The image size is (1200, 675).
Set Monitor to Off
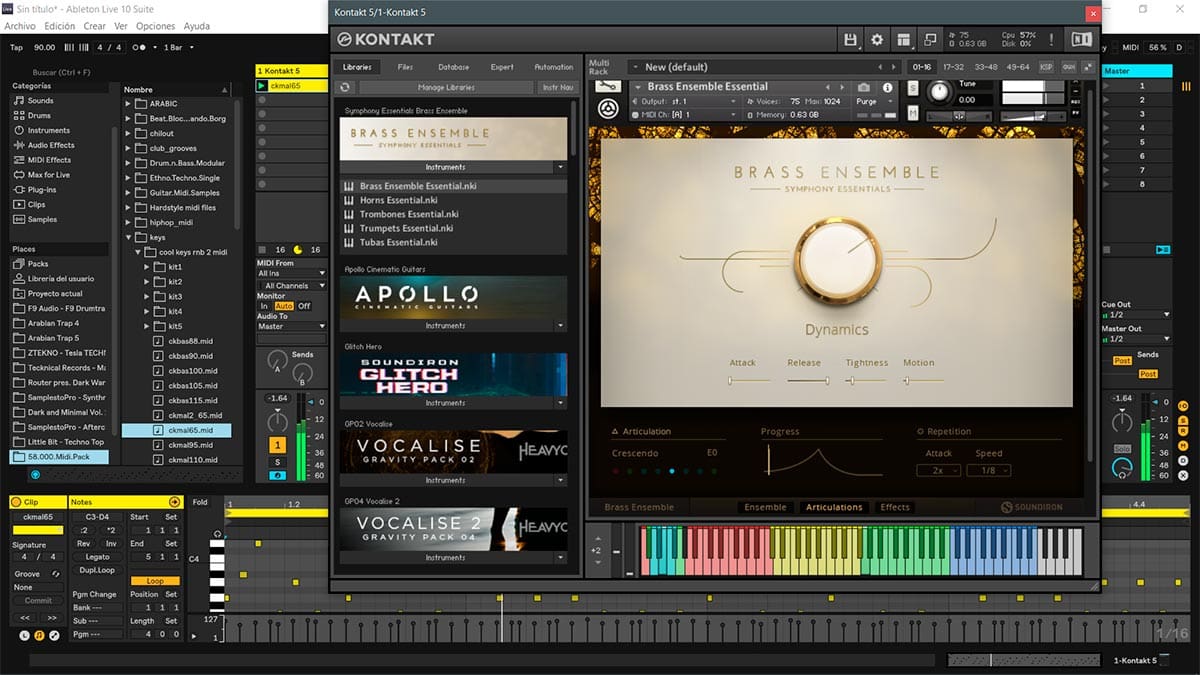[x=304, y=306]
